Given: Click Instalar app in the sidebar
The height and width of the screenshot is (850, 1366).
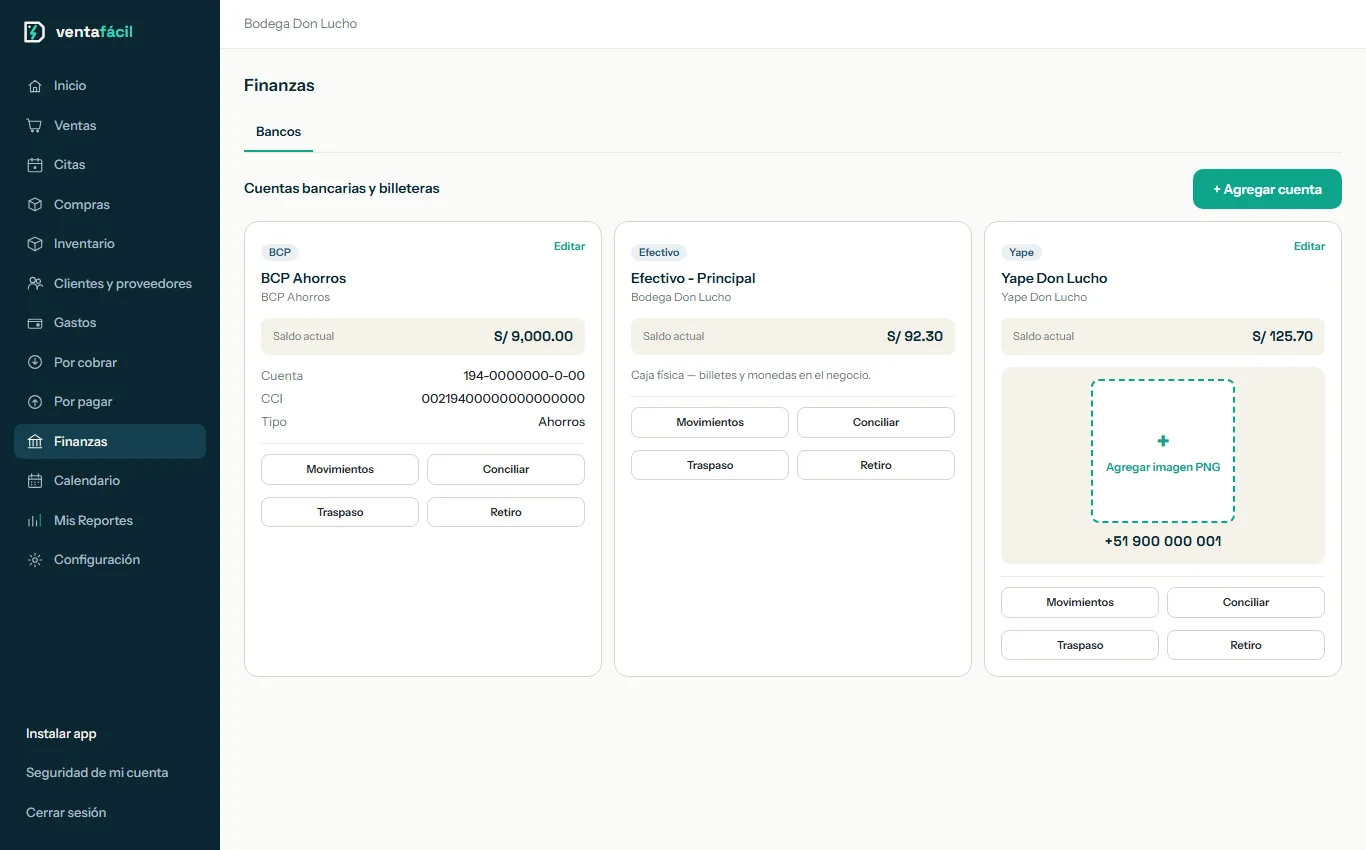Looking at the screenshot, I should pos(61,734).
